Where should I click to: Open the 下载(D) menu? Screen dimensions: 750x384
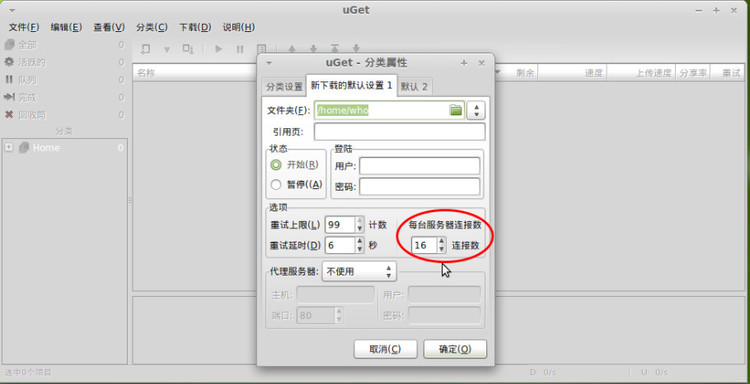coord(195,27)
